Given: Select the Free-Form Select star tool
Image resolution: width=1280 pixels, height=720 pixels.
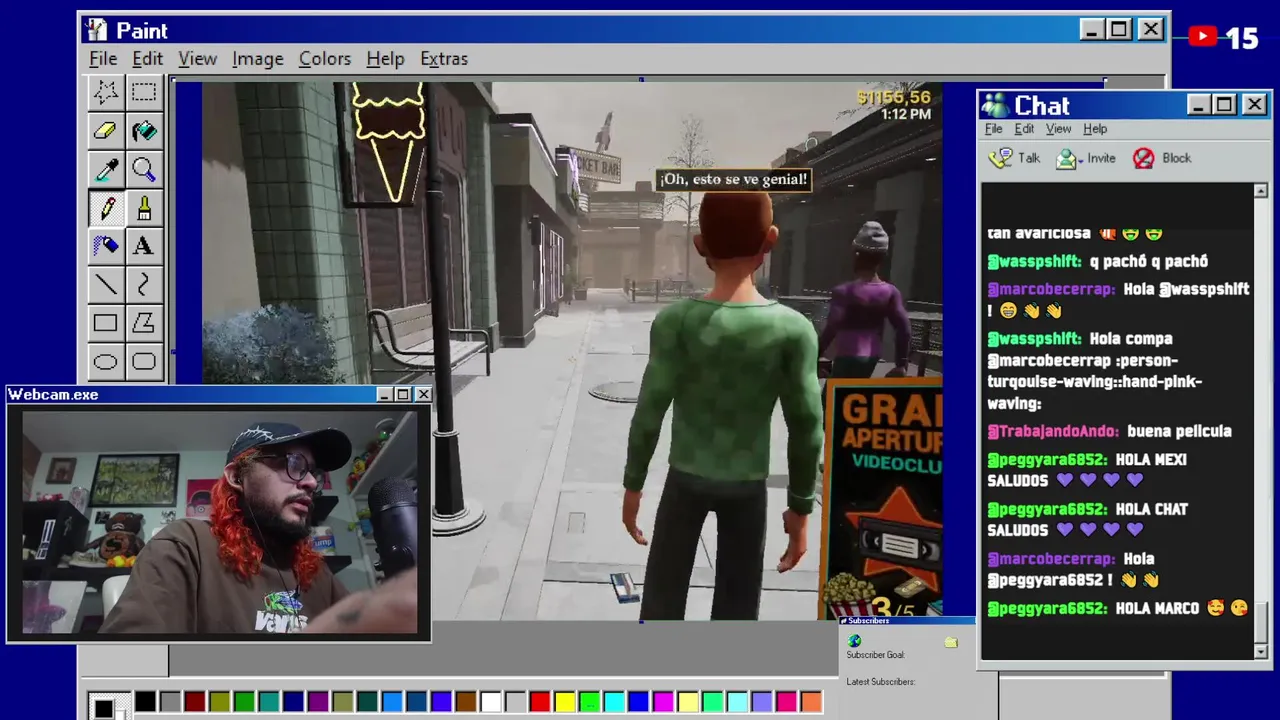Looking at the screenshot, I should tap(105, 93).
